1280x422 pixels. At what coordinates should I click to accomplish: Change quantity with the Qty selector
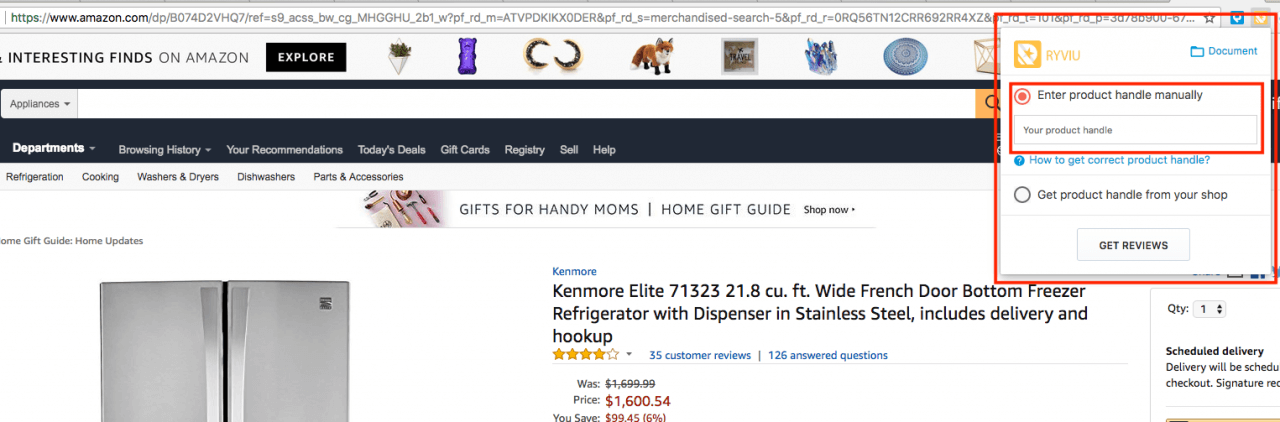1210,310
